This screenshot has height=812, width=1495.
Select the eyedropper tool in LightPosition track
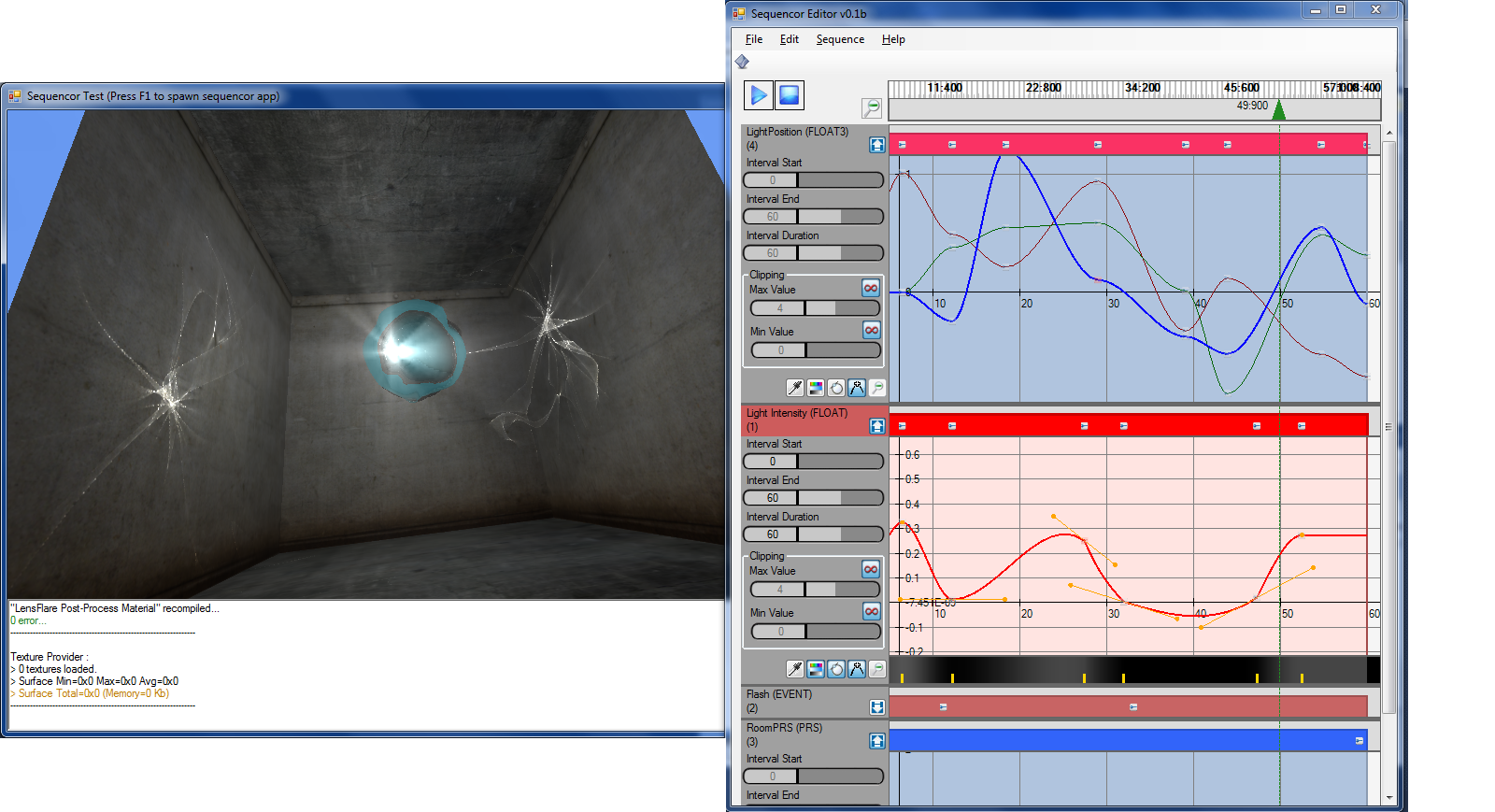pyautogui.click(x=795, y=388)
